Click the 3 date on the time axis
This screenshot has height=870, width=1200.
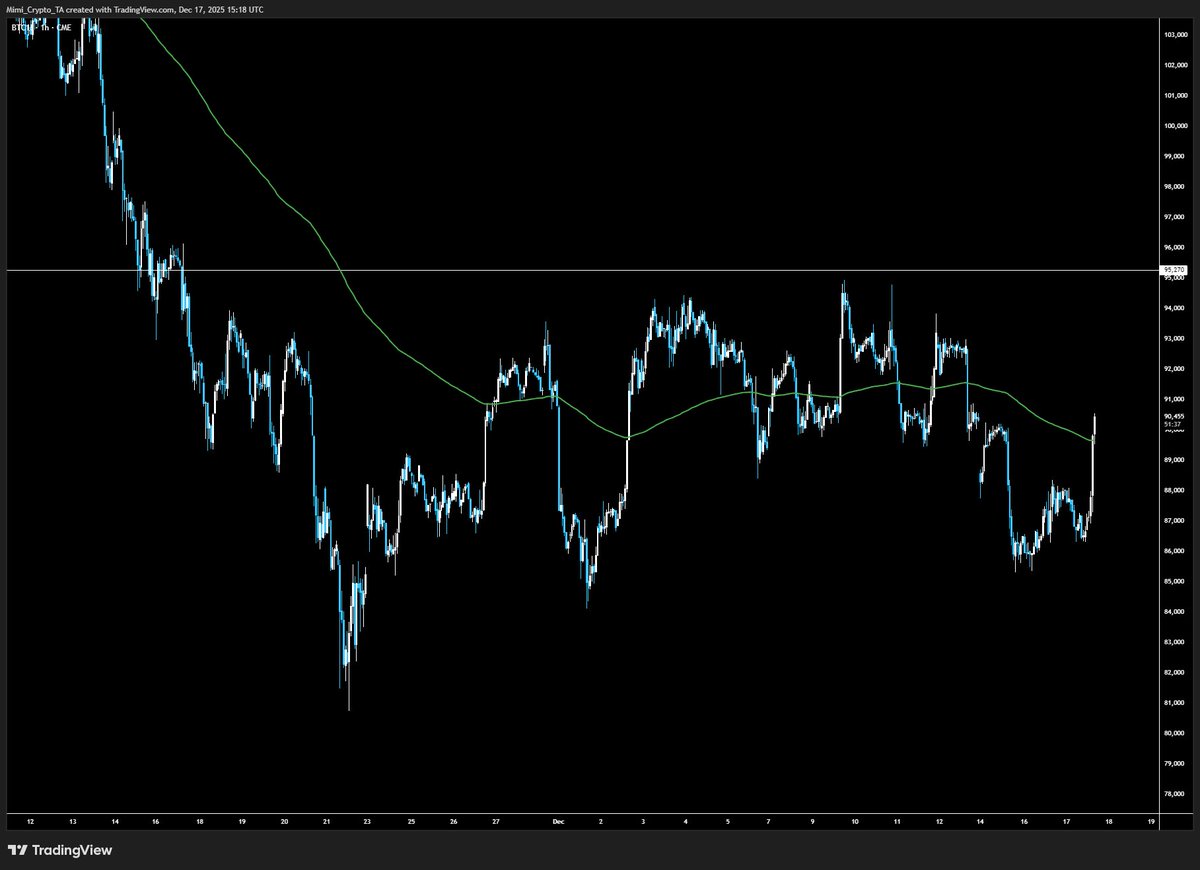pos(643,821)
